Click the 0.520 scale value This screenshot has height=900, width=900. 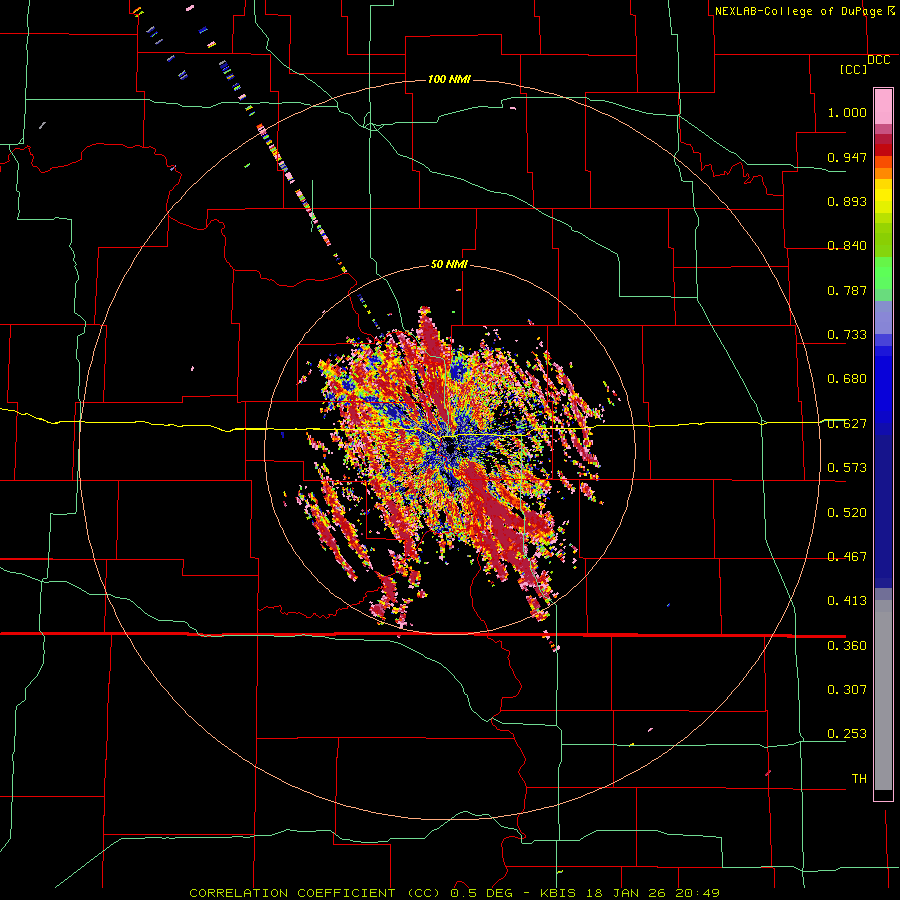(x=847, y=513)
